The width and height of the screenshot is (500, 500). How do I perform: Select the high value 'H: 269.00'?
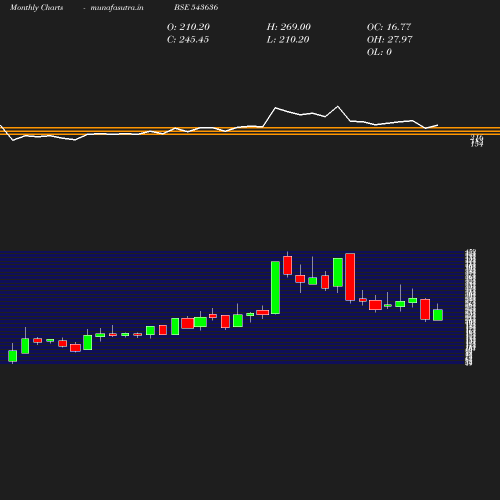coord(289,27)
